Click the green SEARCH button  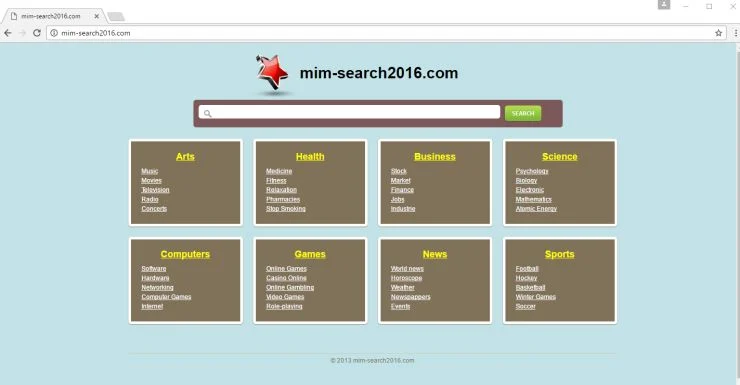point(523,113)
